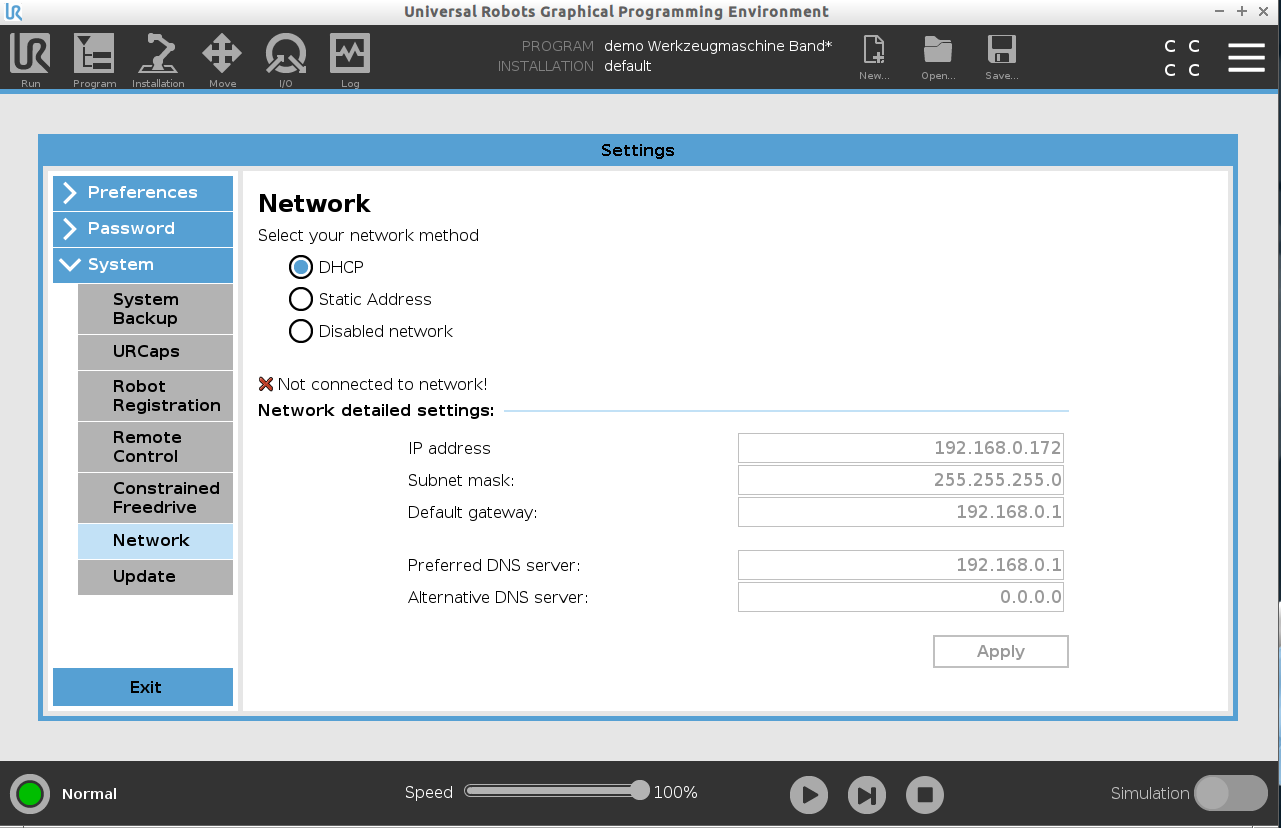This screenshot has width=1281, height=828.
Task: Open the I/O tab icon
Action: click(x=286, y=56)
